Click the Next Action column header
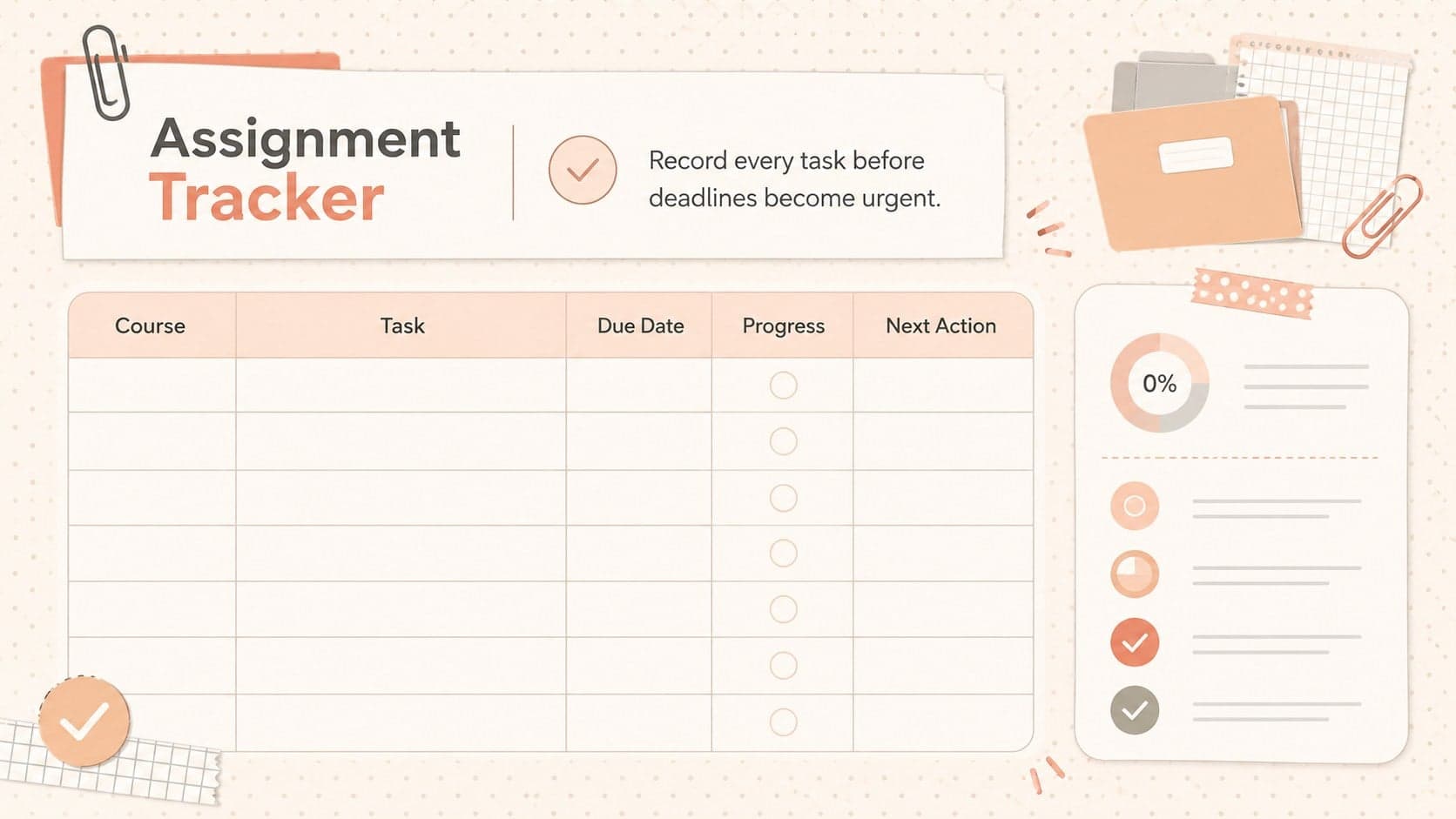Viewport: 1456px width, 819px height. (x=941, y=326)
